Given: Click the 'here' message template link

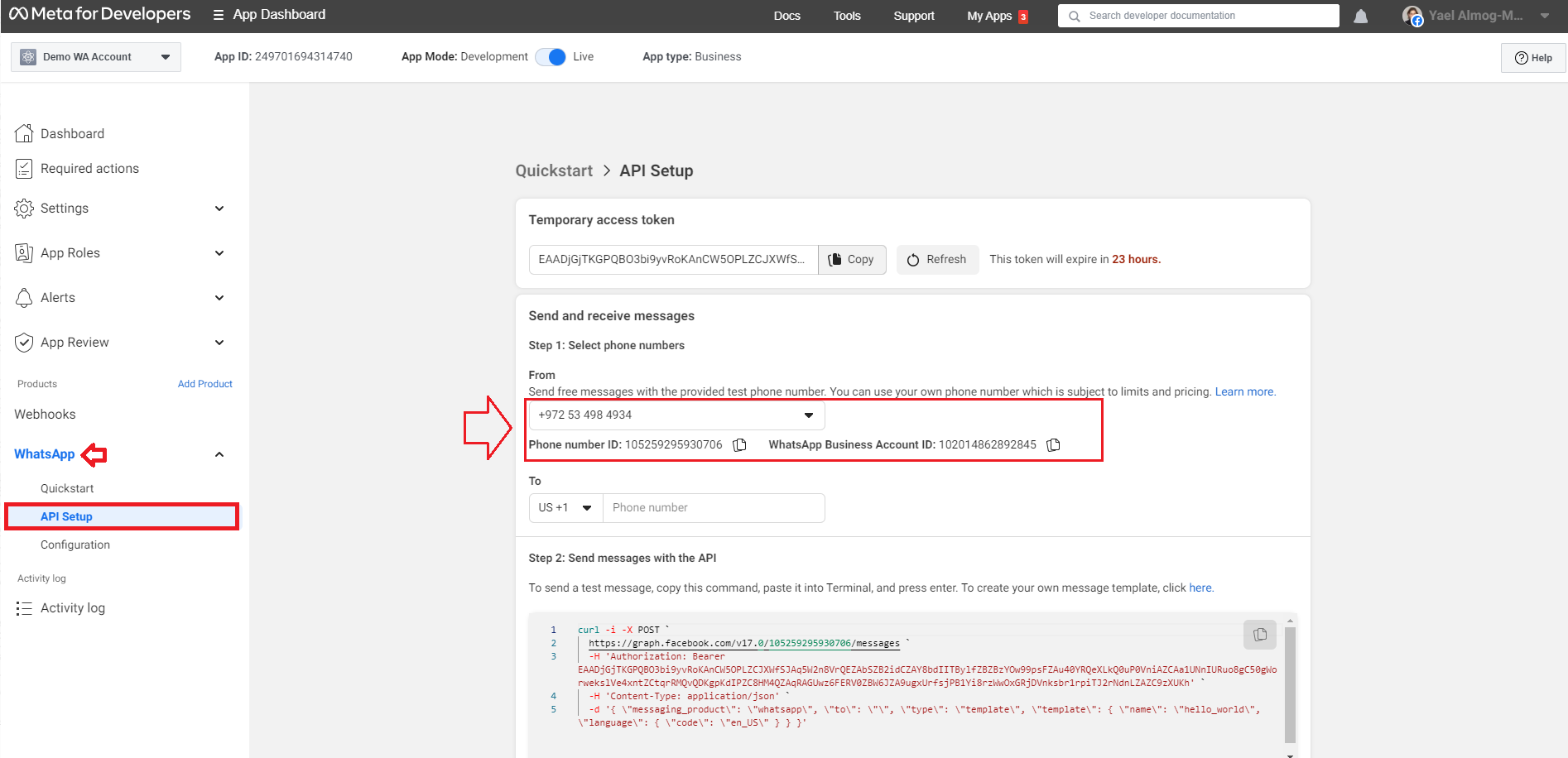Looking at the screenshot, I should point(1201,588).
